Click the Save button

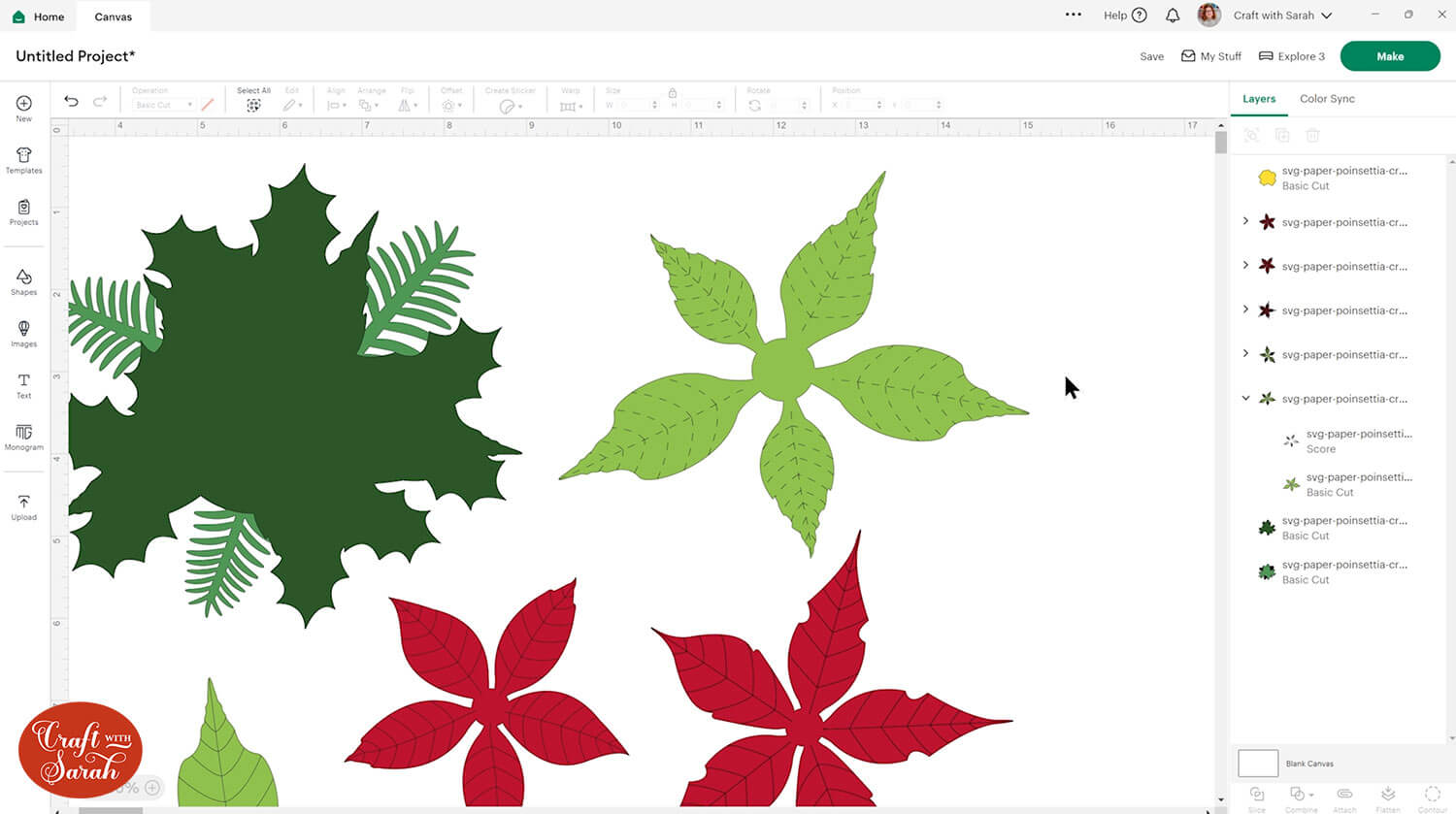(x=1151, y=56)
